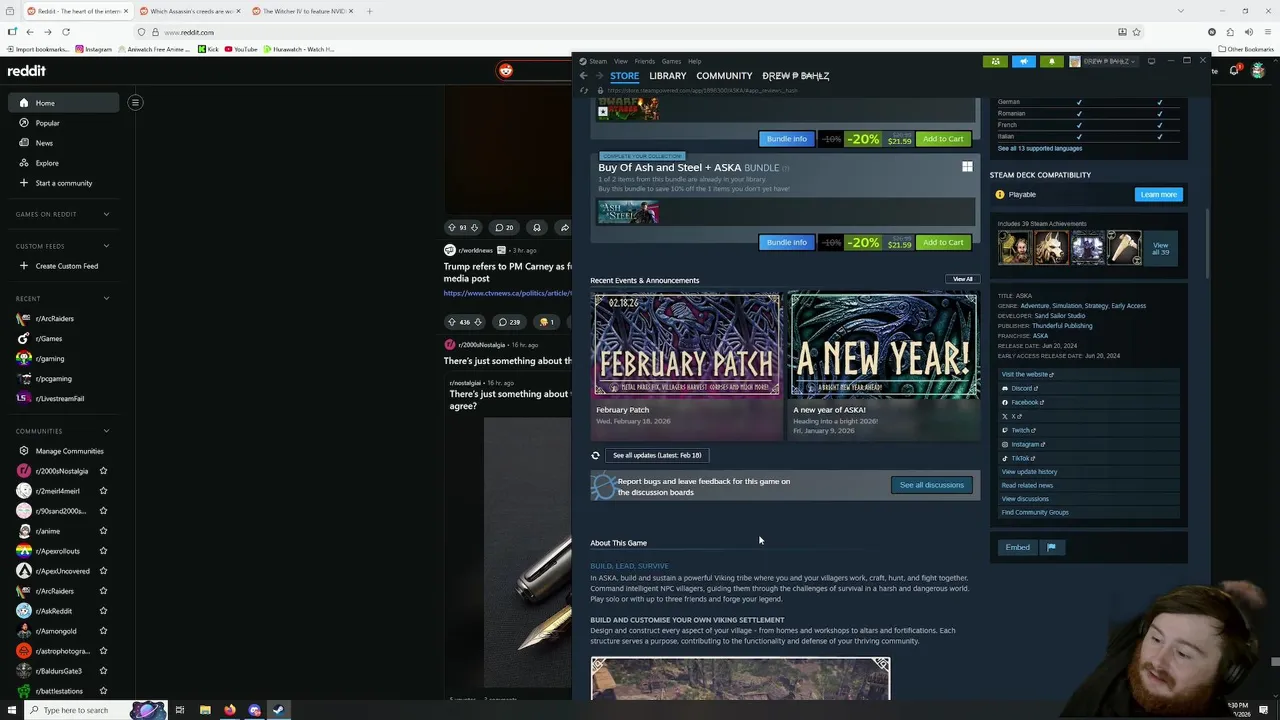
Task: Click Embed button
Action: [1017, 547]
